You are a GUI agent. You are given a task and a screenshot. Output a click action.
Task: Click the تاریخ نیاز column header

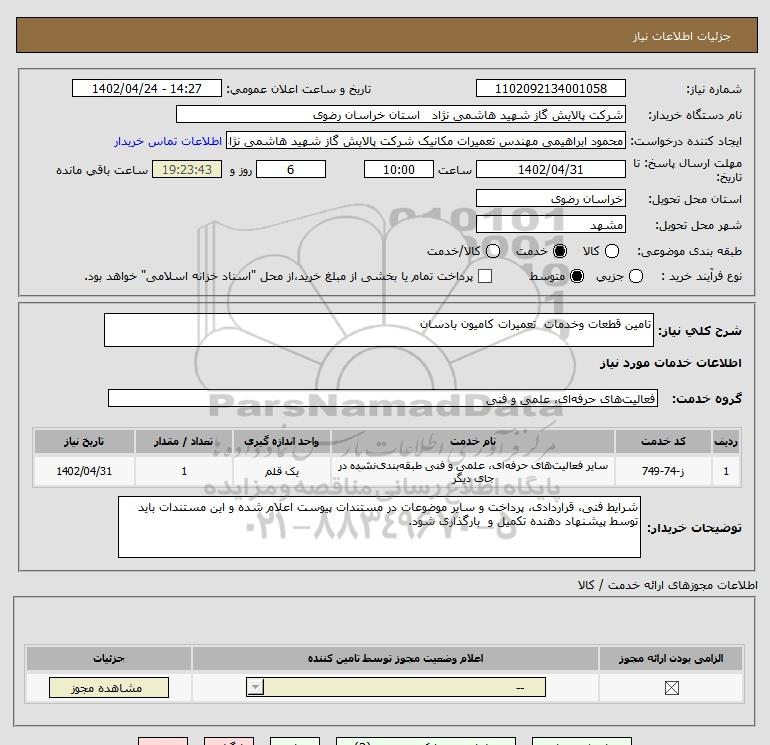click(84, 441)
